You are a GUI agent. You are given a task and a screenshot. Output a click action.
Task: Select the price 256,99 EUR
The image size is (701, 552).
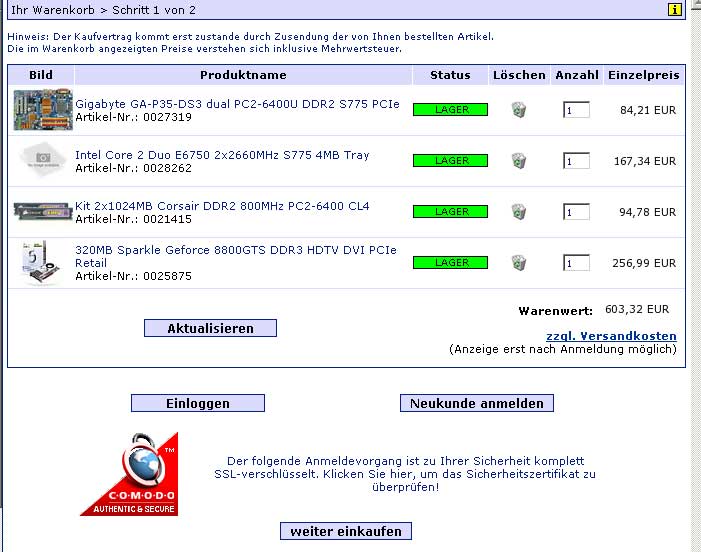click(644, 263)
